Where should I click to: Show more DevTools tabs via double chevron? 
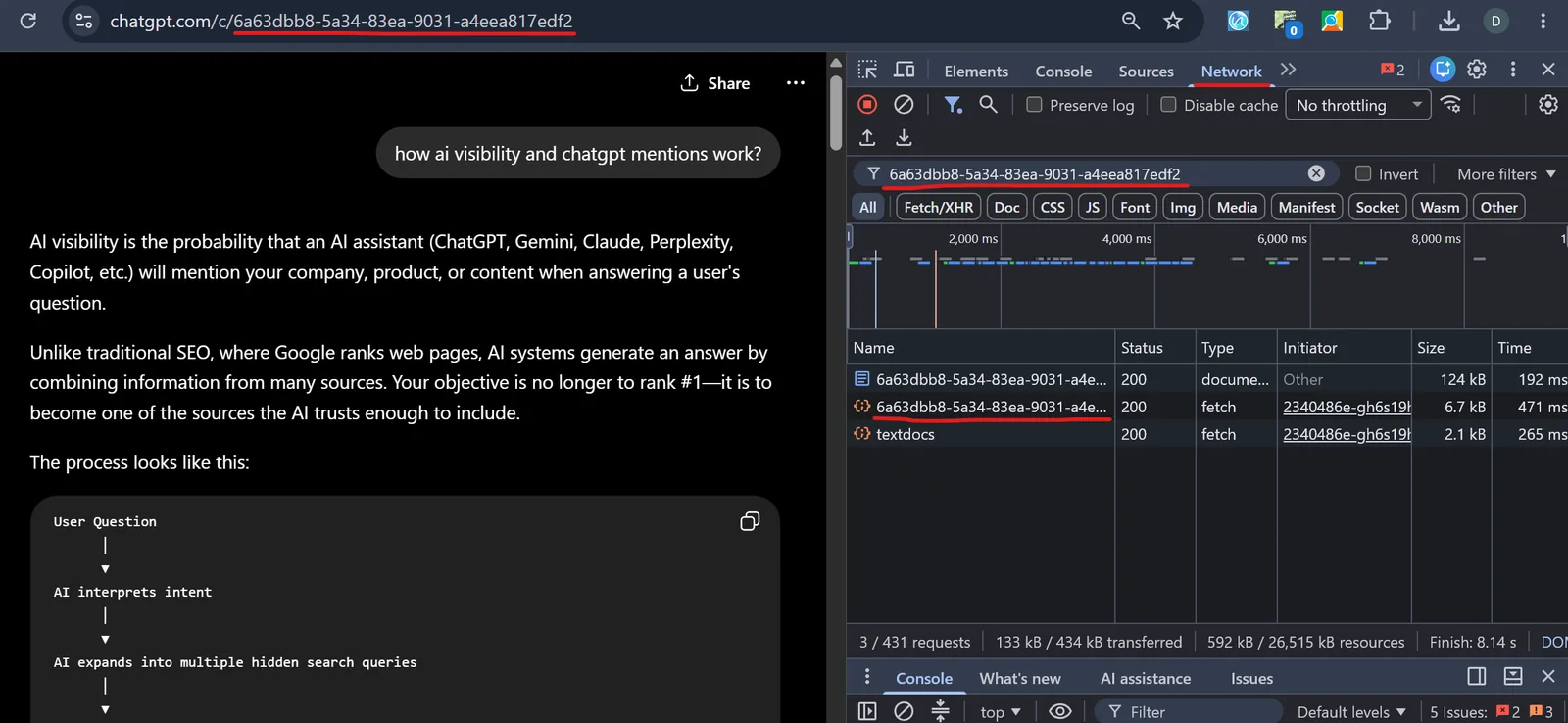(x=1288, y=70)
